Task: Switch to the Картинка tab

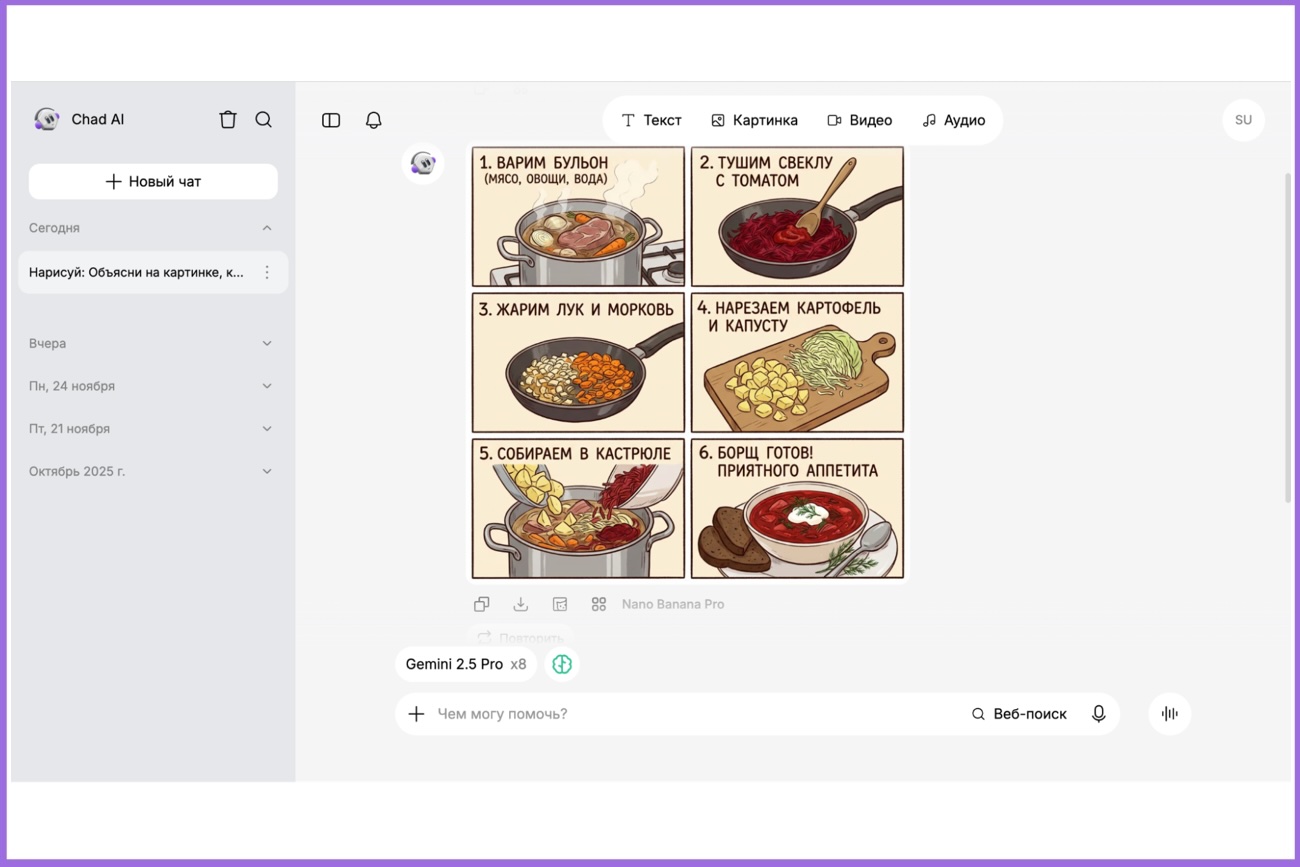Action: (x=755, y=120)
